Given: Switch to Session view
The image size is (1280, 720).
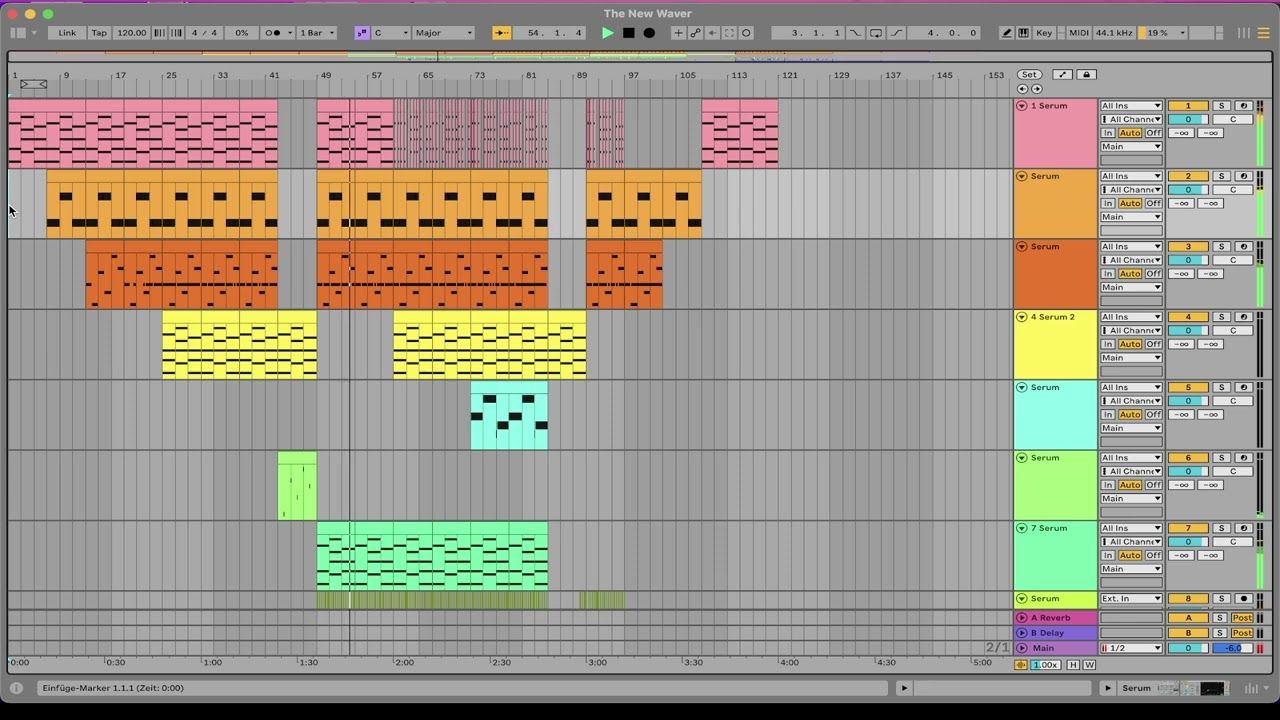Looking at the screenshot, I should tap(1243, 33).
